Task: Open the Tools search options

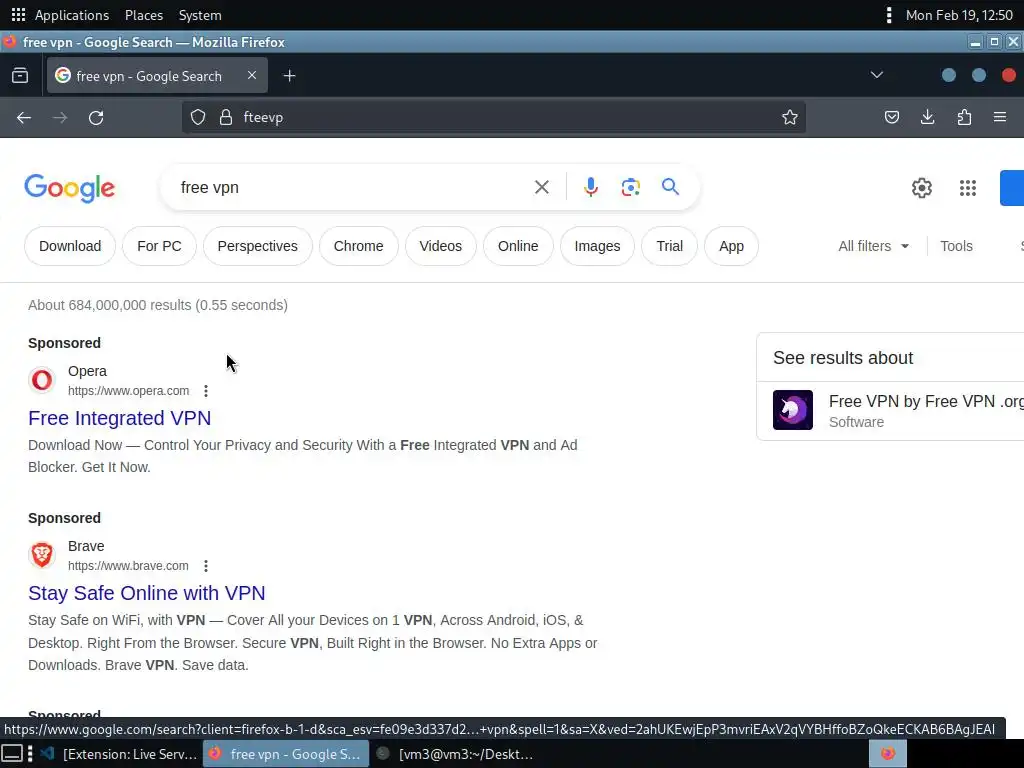Action: (x=956, y=246)
